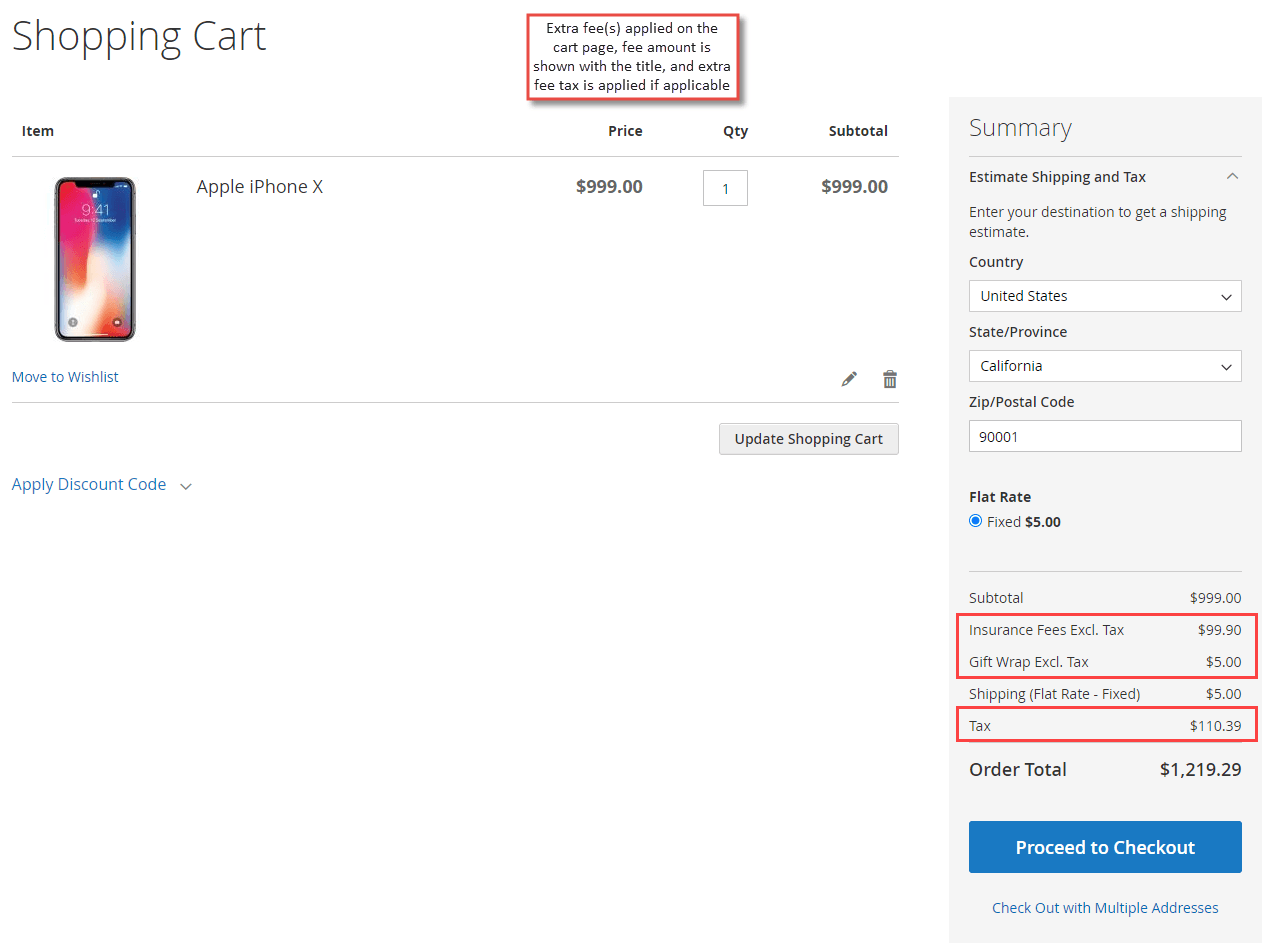
Task: Click the Zip/Postal Code field showing 90001
Action: click(1105, 436)
